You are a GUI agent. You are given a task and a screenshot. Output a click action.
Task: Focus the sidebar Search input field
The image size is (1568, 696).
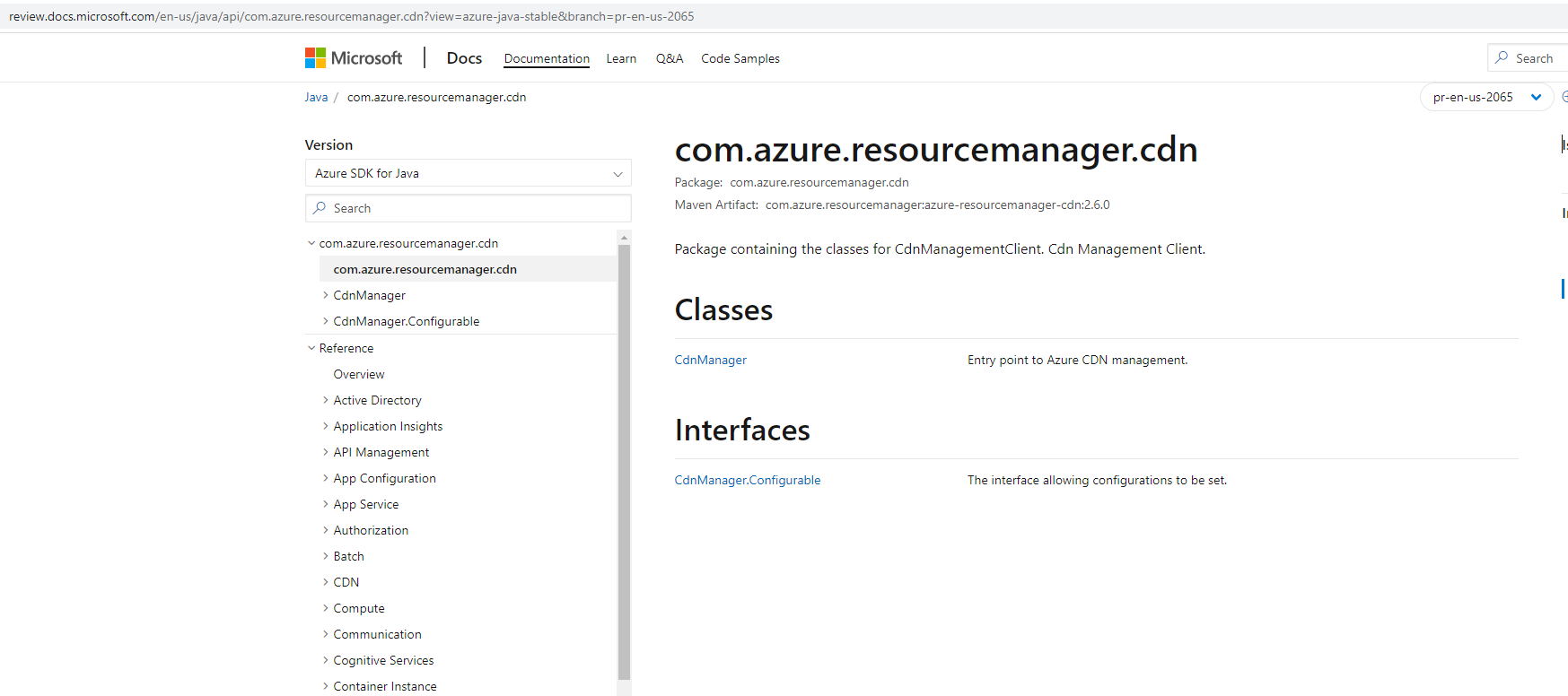468,208
